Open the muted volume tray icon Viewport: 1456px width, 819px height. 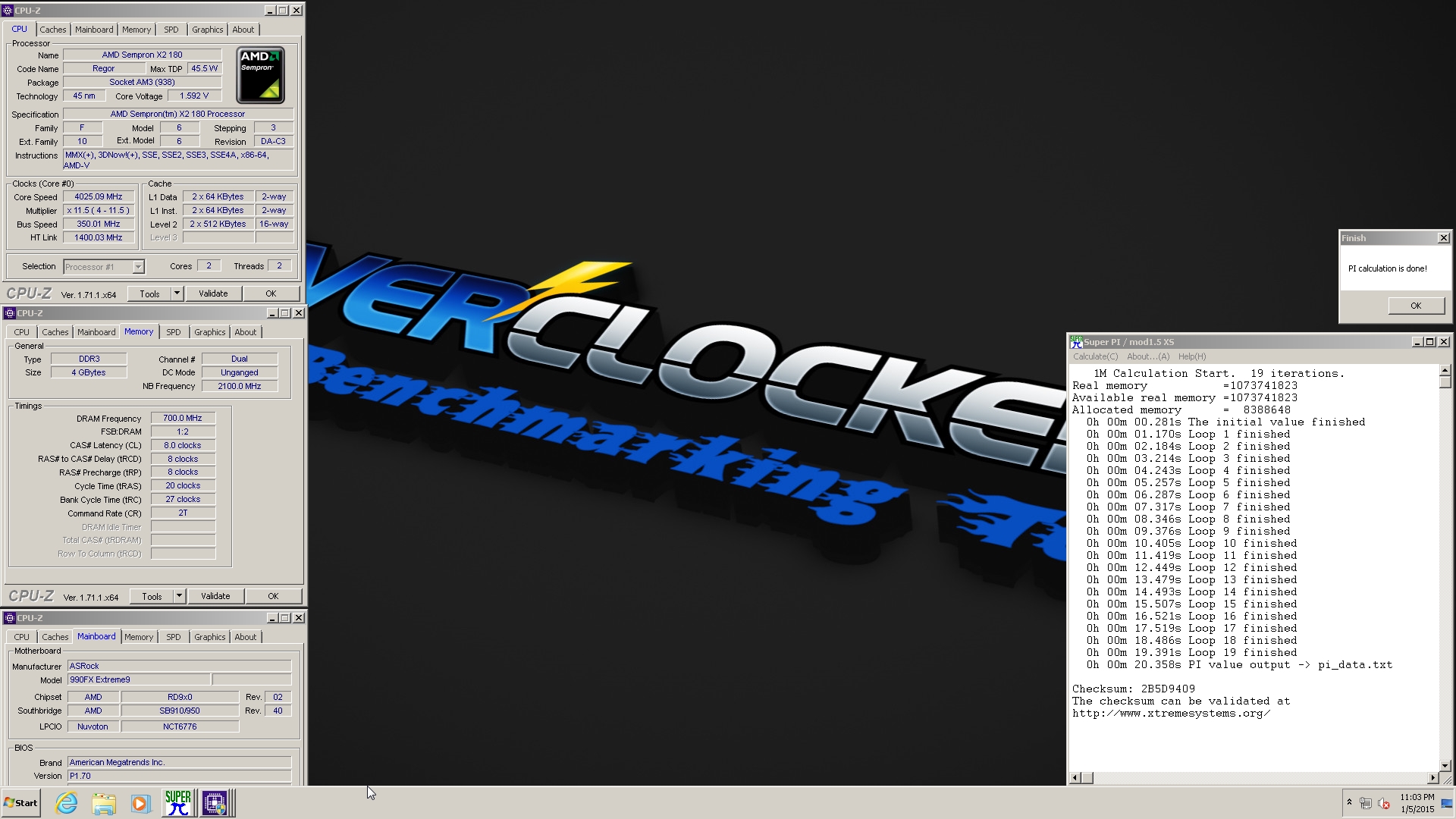(1384, 803)
